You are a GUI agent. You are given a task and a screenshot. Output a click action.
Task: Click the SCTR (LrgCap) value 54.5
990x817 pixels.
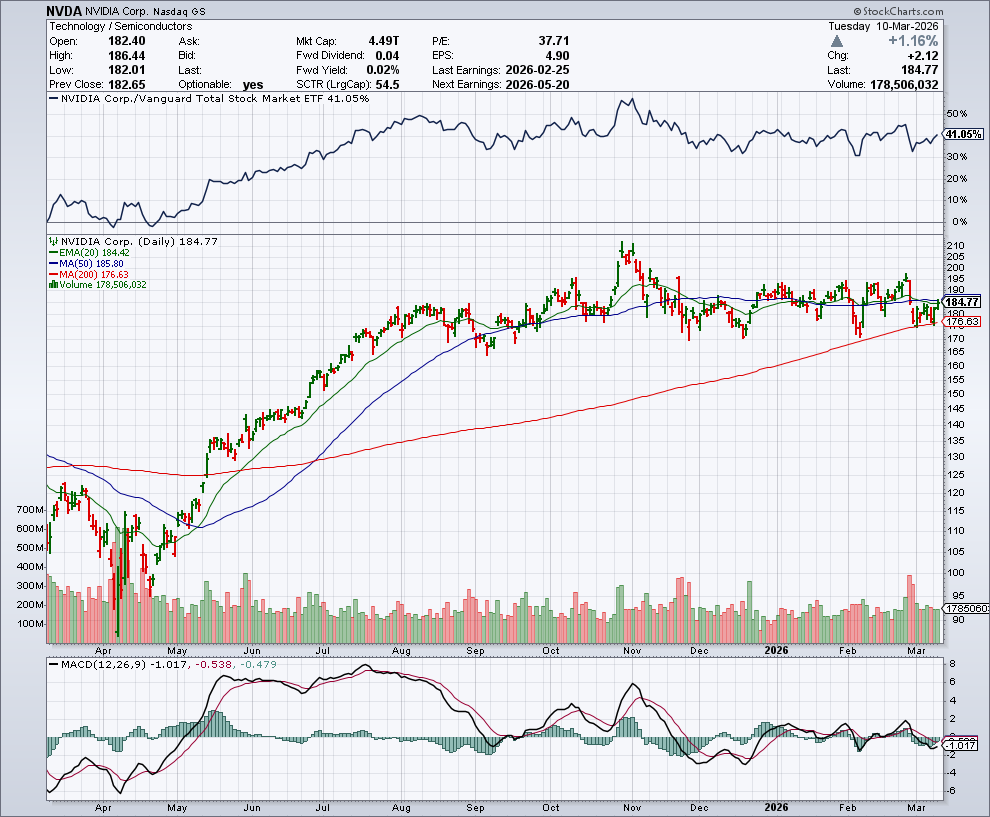point(388,85)
